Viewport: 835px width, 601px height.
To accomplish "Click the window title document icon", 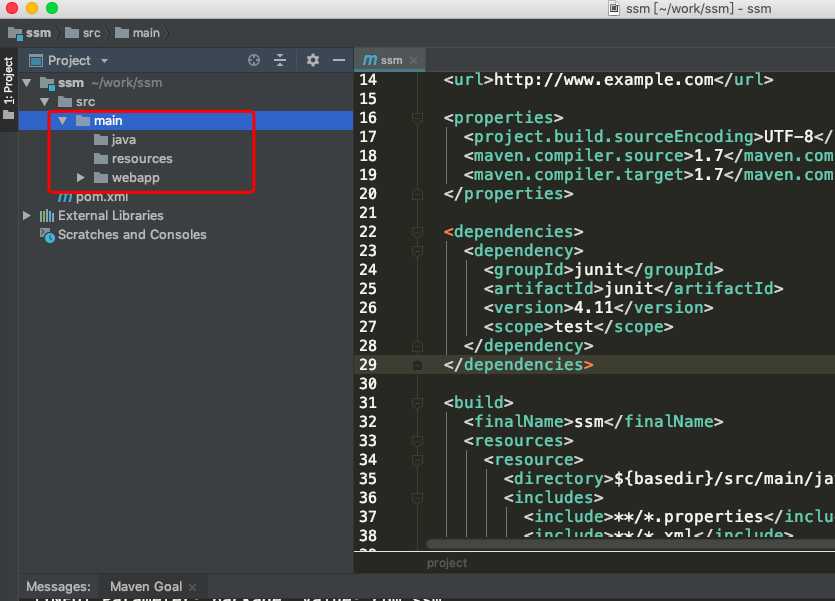I will coord(613,9).
